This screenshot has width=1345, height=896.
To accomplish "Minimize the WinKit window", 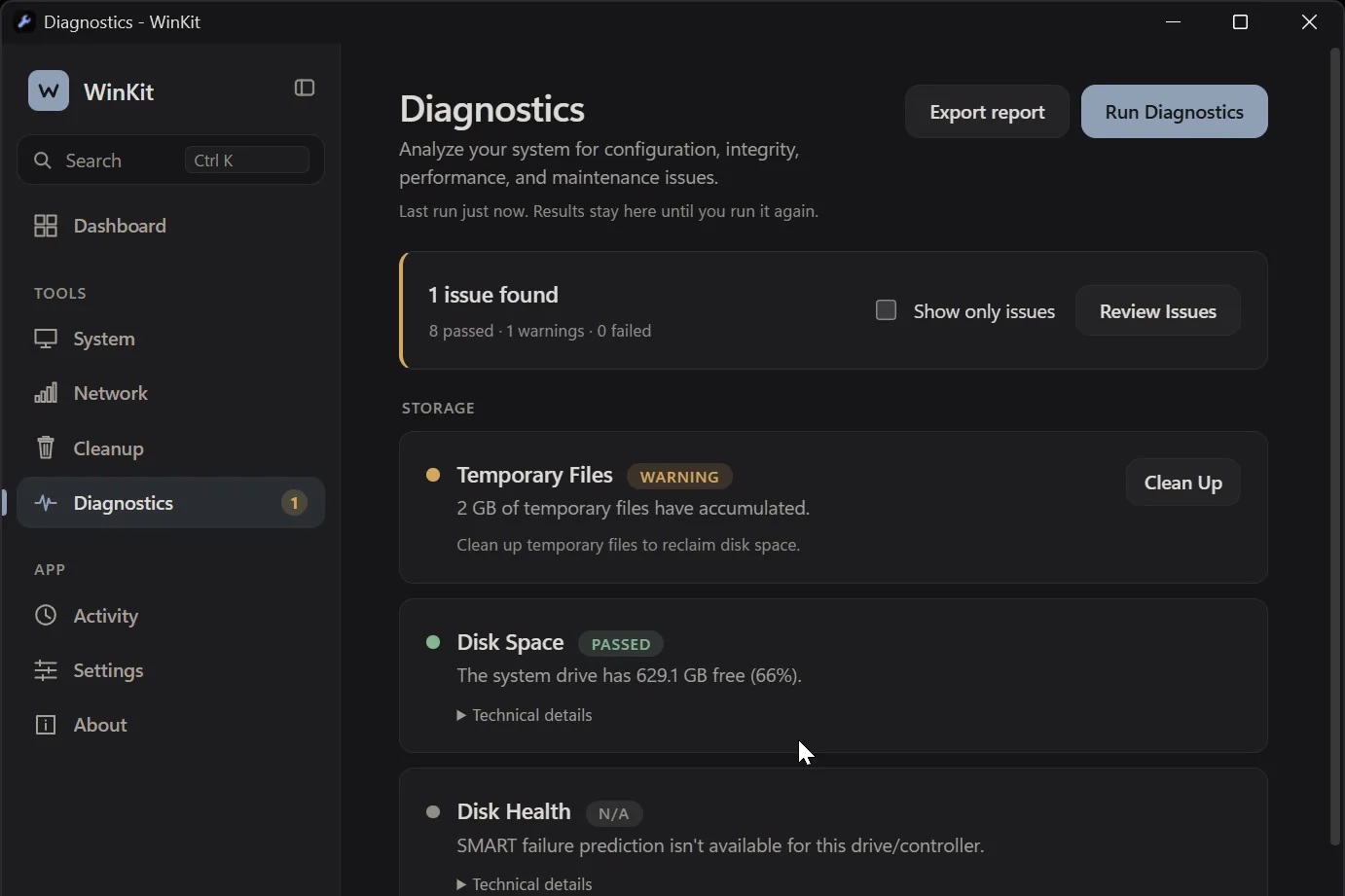I will tap(1174, 22).
